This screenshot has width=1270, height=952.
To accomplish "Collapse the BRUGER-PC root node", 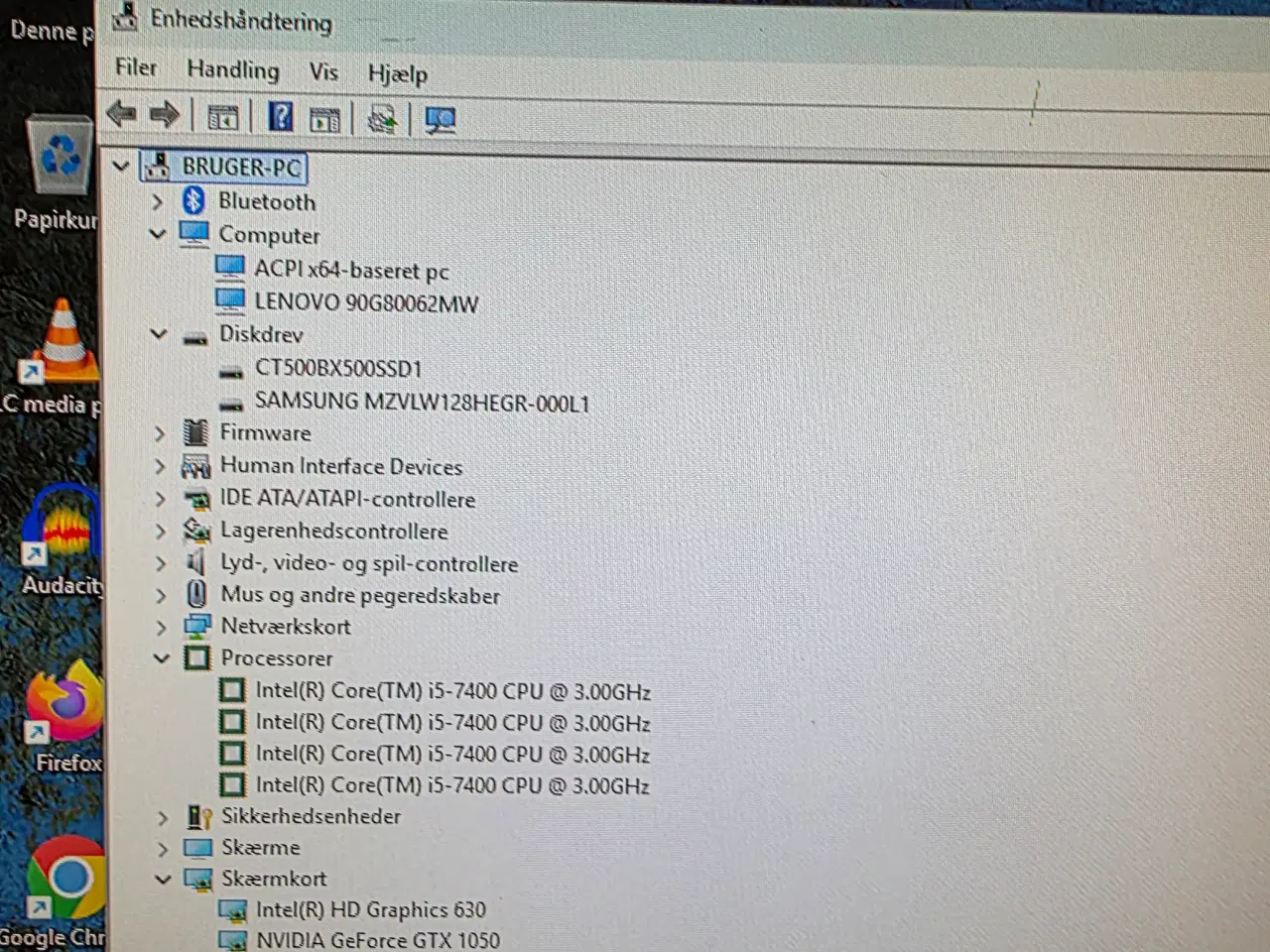I will point(121,166).
